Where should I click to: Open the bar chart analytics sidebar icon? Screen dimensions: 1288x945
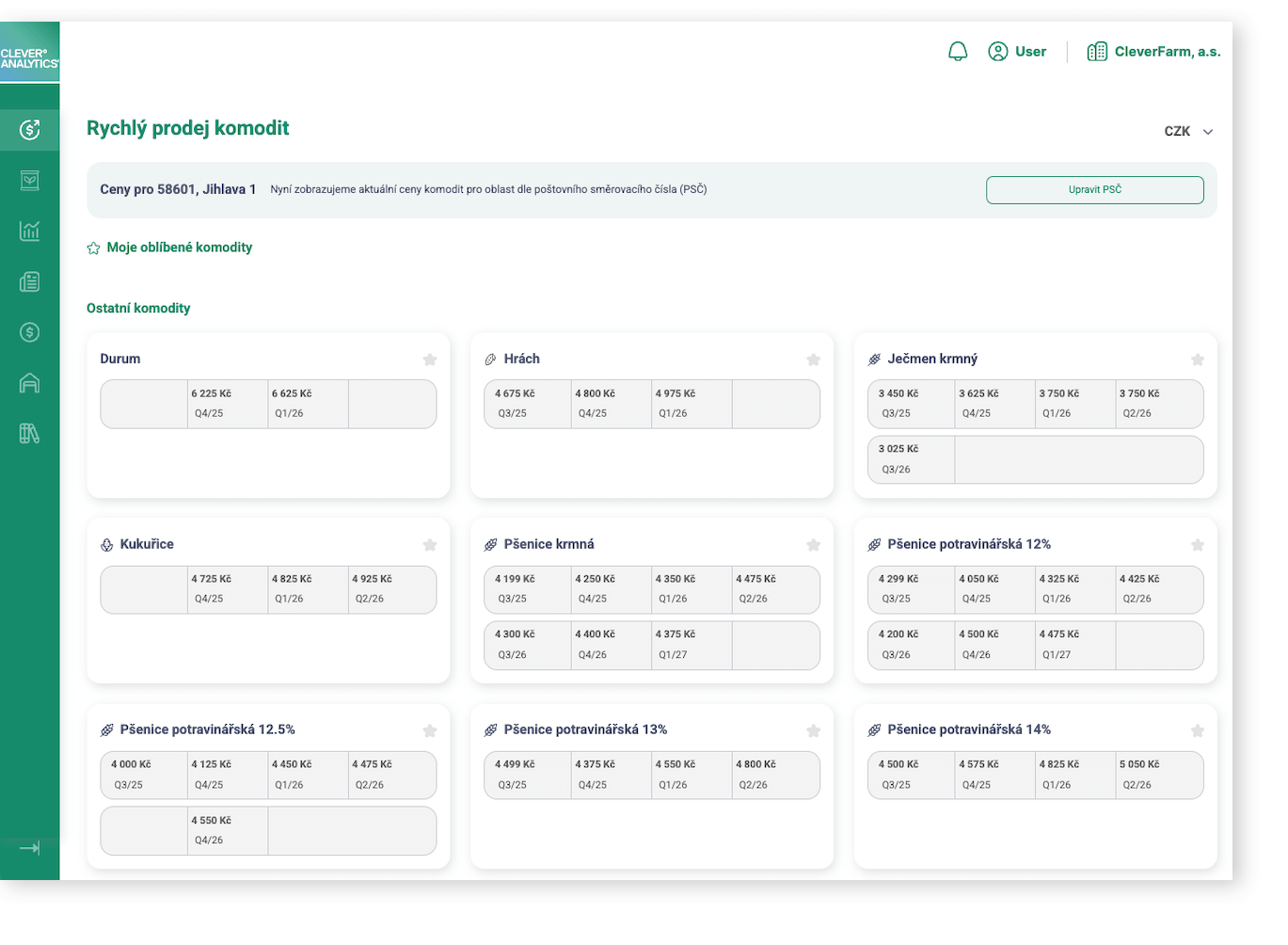29,231
